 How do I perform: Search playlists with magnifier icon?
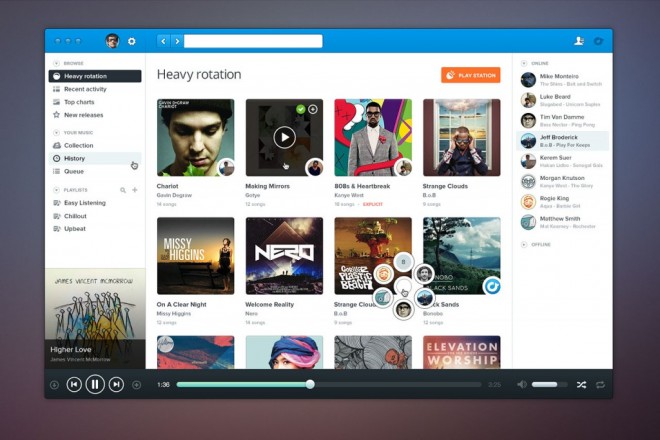click(x=123, y=190)
